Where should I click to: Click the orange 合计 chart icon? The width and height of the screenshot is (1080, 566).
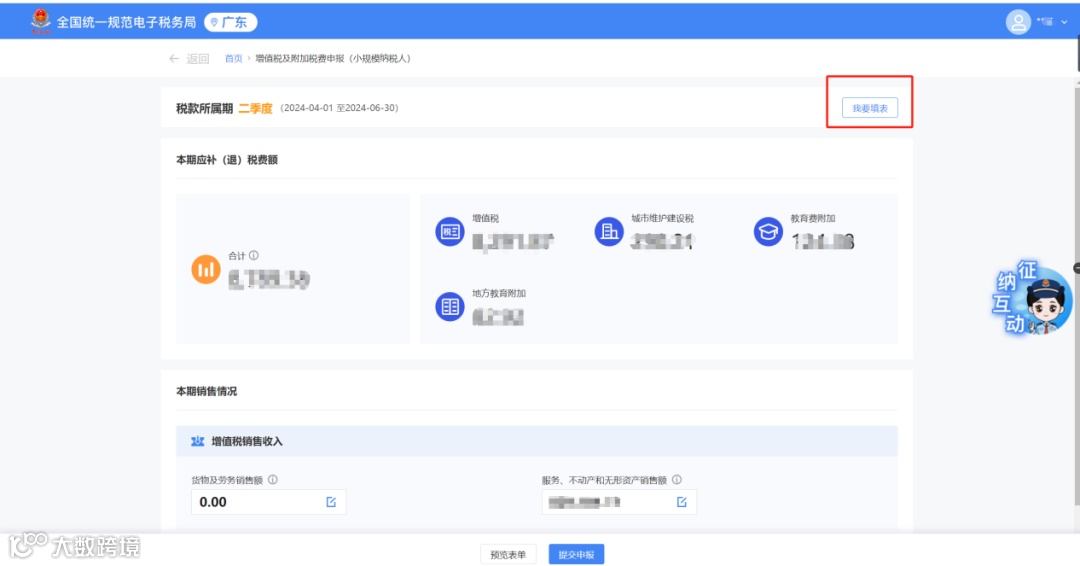[x=205, y=269]
